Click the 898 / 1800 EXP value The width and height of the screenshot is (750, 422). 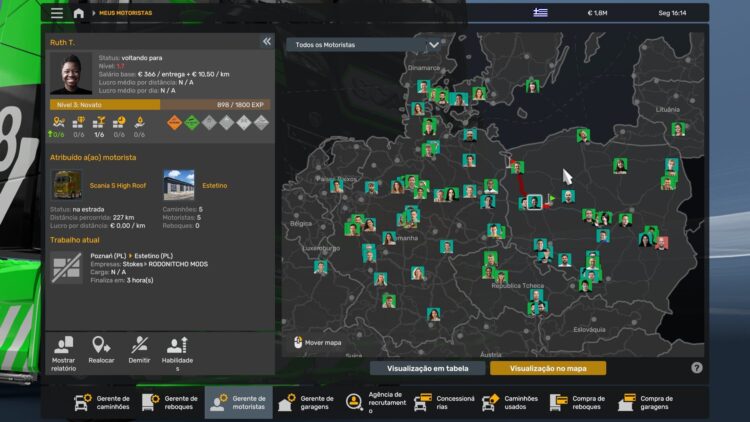click(x=241, y=105)
